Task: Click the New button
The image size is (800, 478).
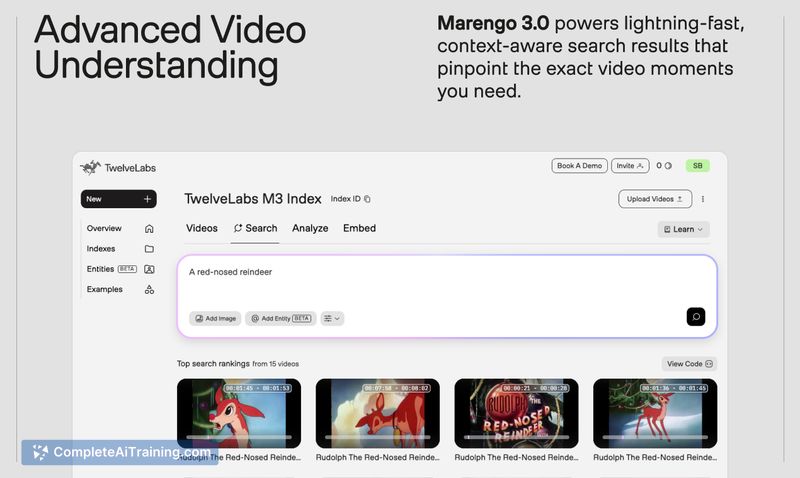Action: point(118,199)
